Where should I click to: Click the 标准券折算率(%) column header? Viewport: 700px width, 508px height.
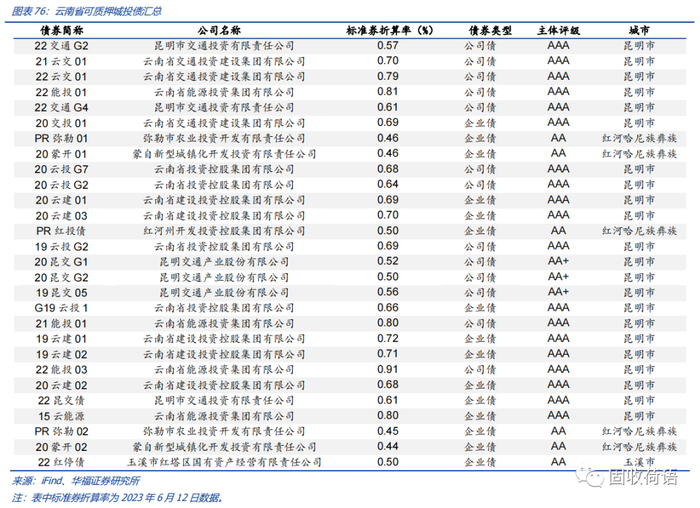(x=390, y=30)
